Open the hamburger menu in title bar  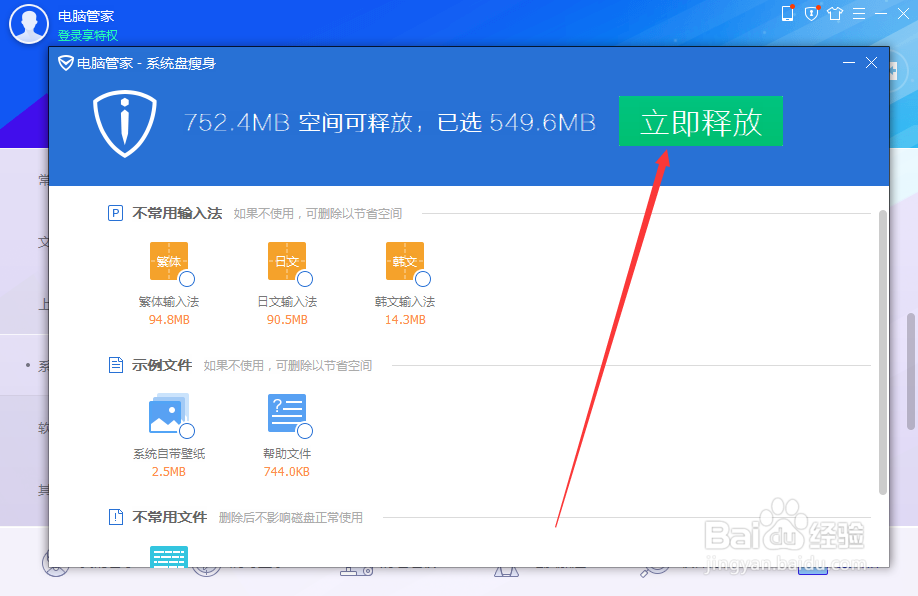click(x=858, y=13)
